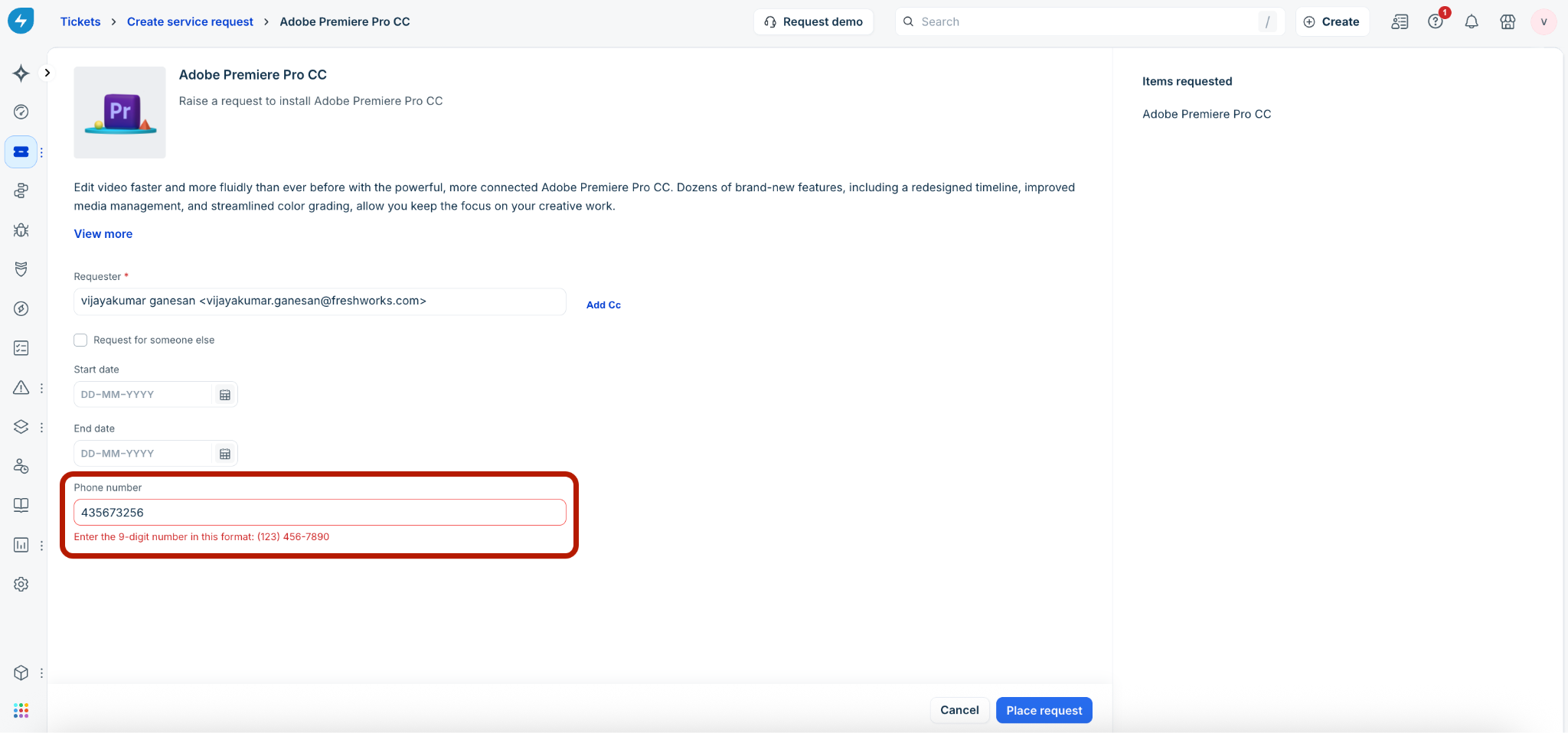Select the highlighted Tickets icon in sidebar

tap(21, 151)
